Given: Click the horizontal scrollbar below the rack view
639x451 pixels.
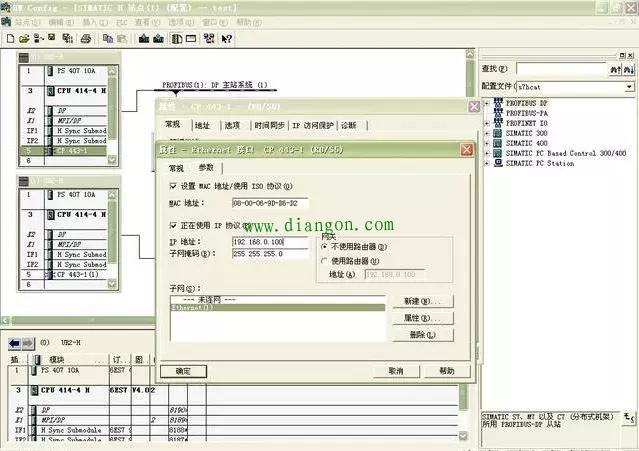Looking at the screenshot, I should click(82, 321).
